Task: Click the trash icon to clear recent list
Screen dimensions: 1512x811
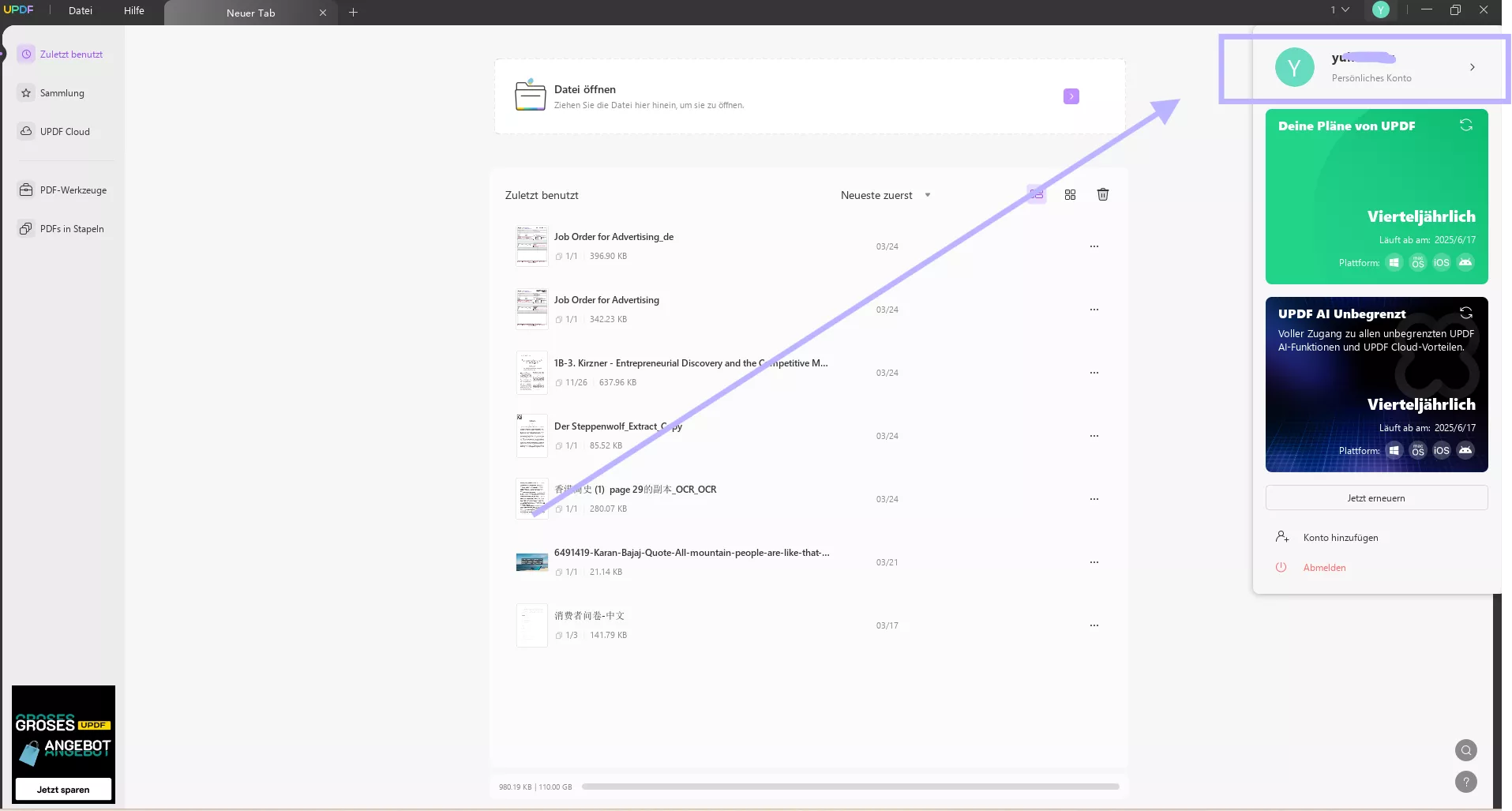Action: pyautogui.click(x=1103, y=194)
